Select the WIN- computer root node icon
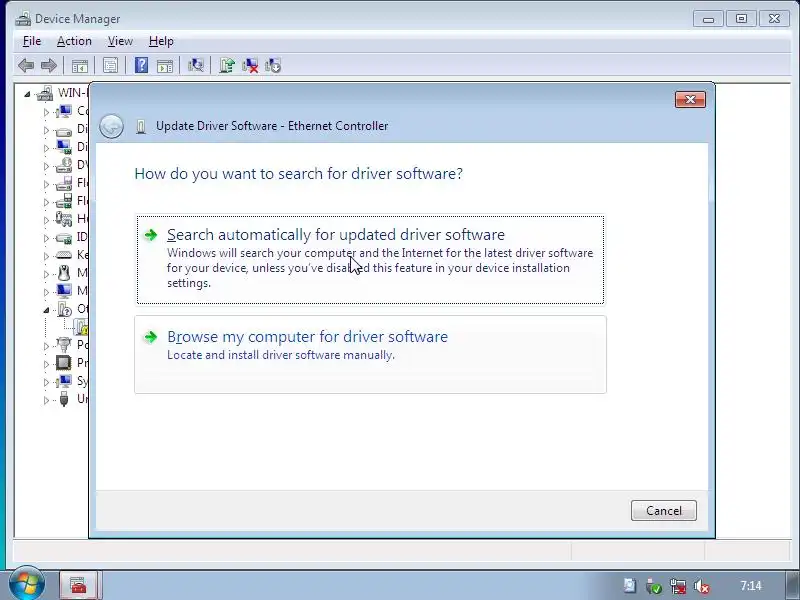The height and width of the screenshot is (600, 800). (x=45, y=93)
